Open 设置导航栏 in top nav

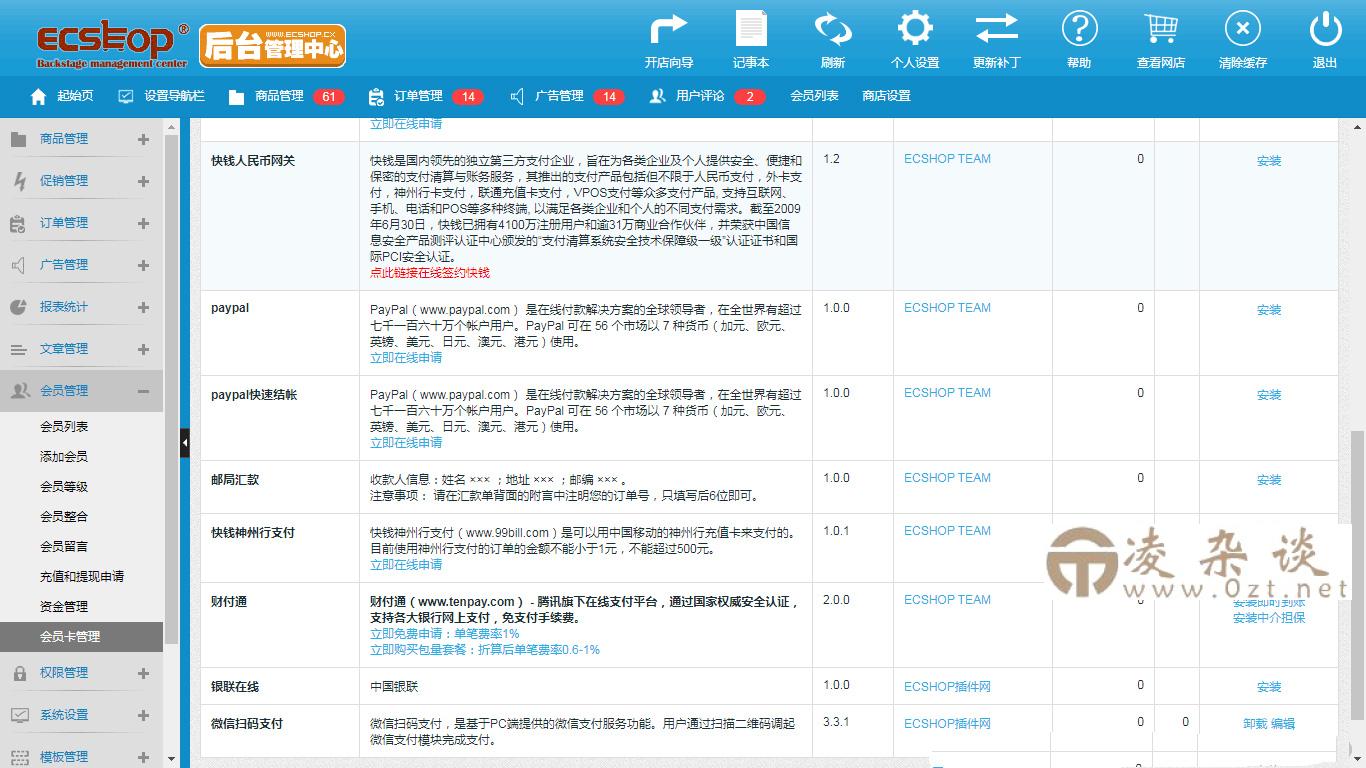tap(161, 96)
